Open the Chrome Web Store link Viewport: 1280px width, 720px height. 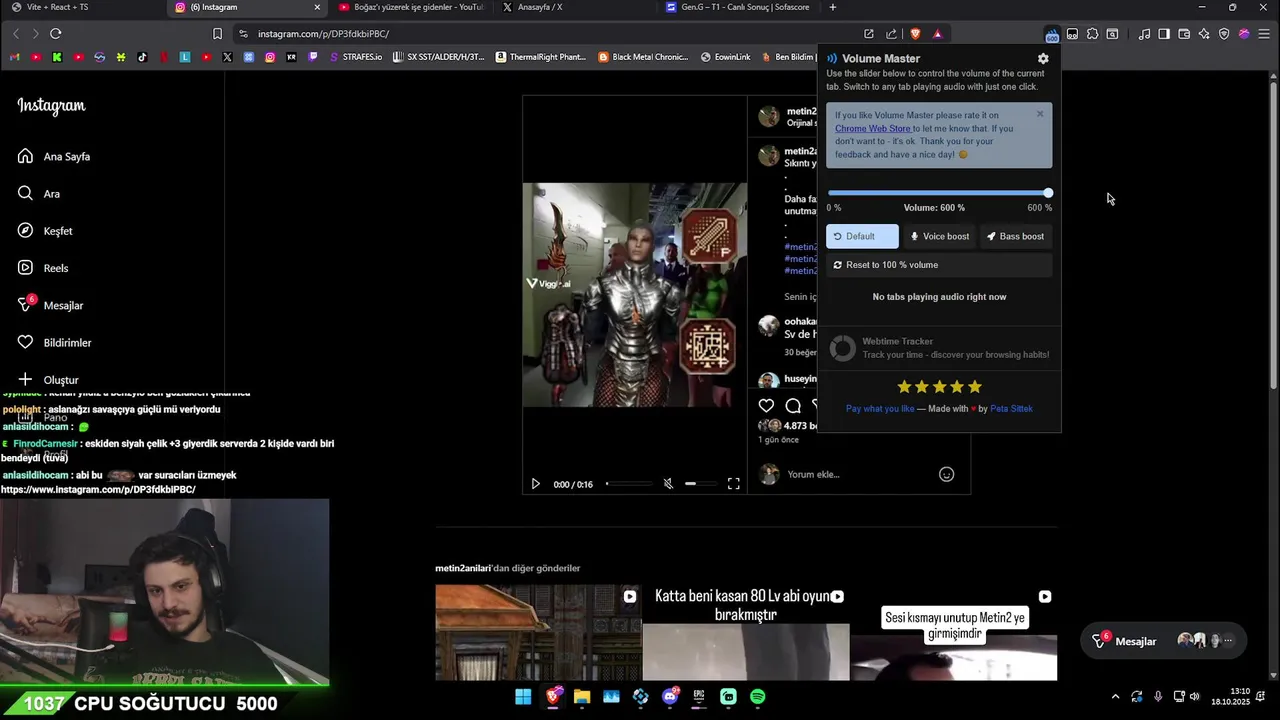(873, 128)
